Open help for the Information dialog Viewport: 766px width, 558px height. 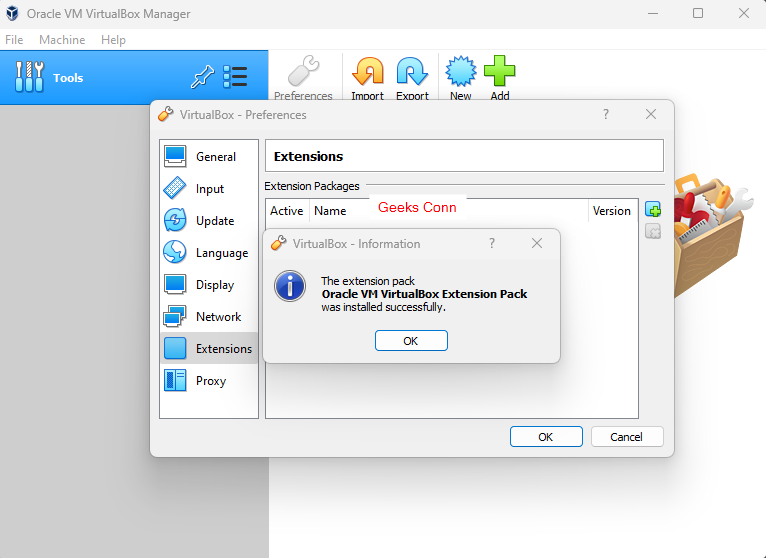coord(492,243)
